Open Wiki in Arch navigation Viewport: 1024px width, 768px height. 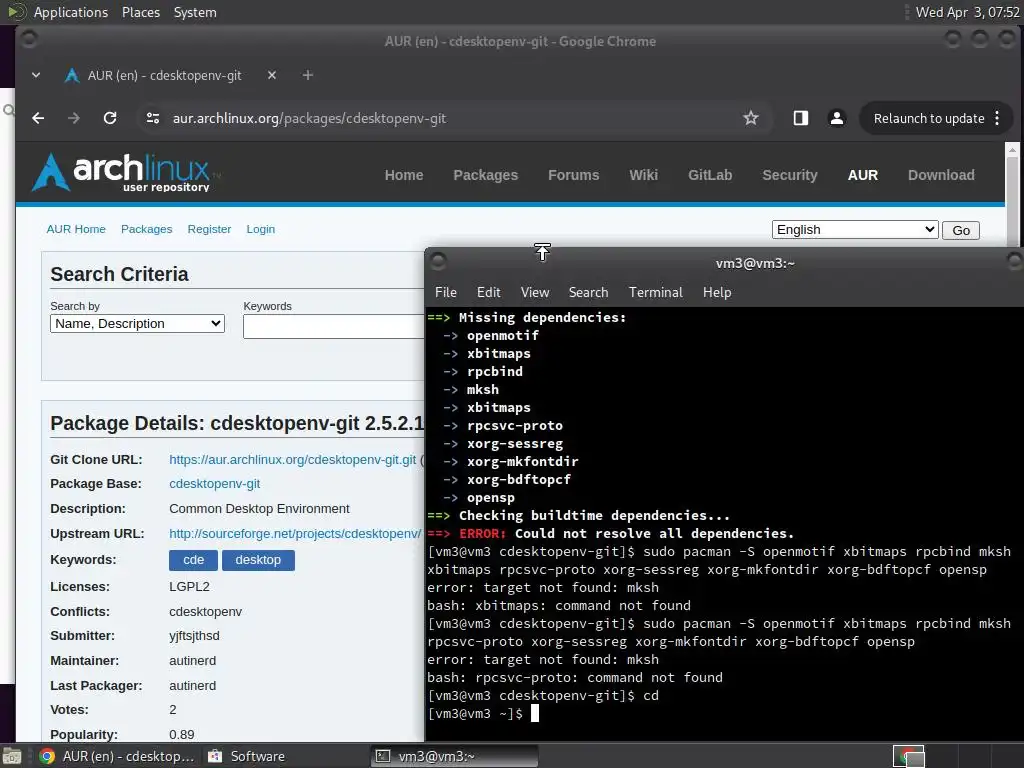643,175
